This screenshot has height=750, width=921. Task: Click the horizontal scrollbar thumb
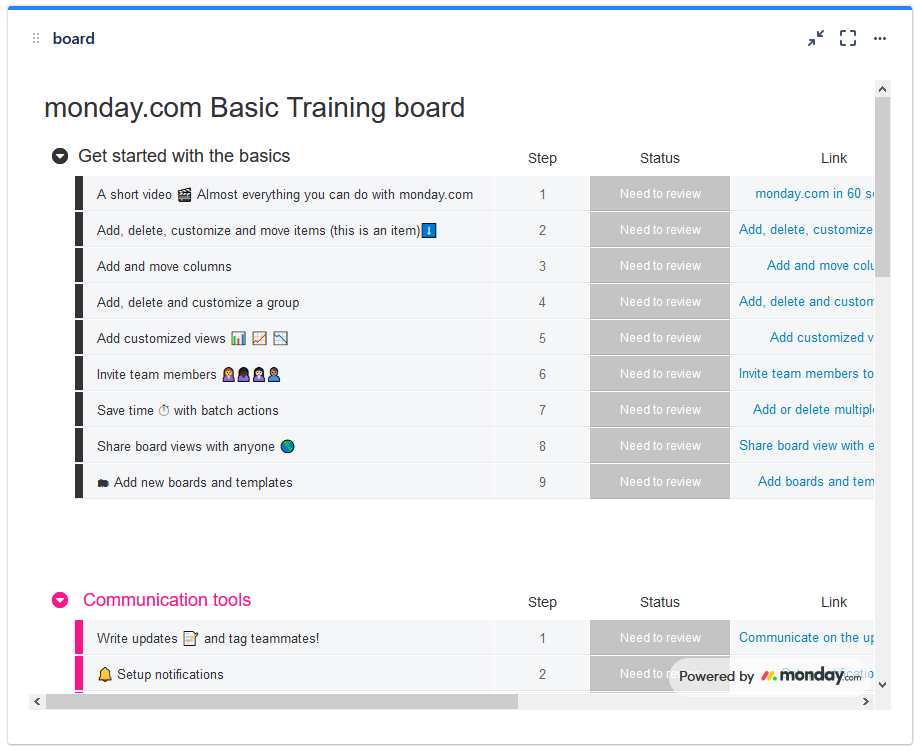(x=282, y=701)
